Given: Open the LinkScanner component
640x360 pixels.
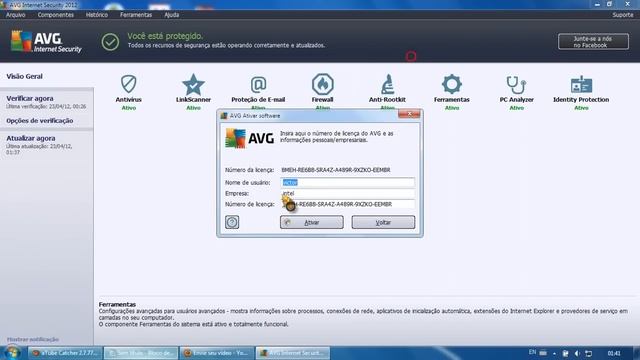Looking at the screenshot, I should point(193,88).
